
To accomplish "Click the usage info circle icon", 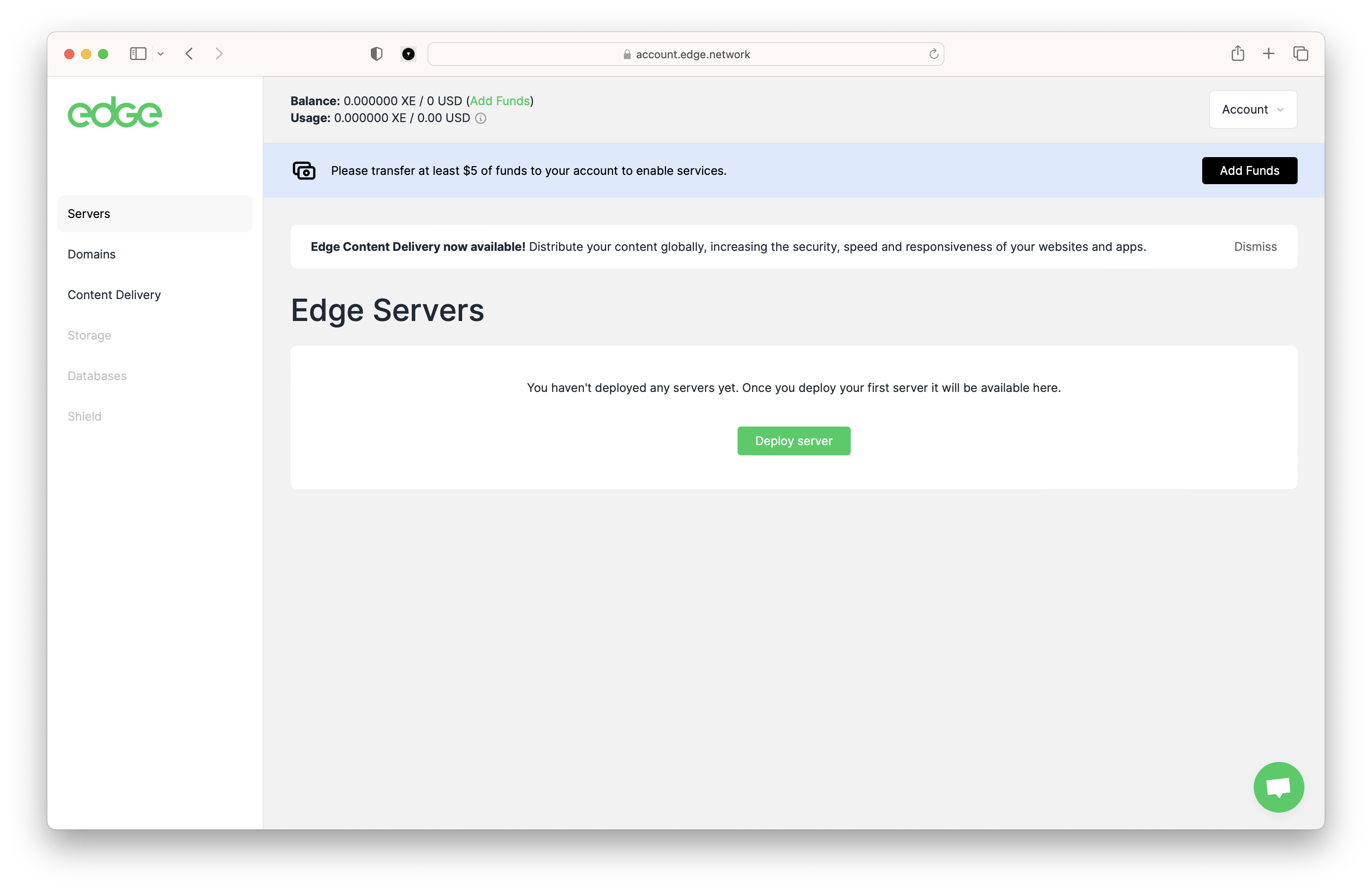I will click(x=481, y=118).
